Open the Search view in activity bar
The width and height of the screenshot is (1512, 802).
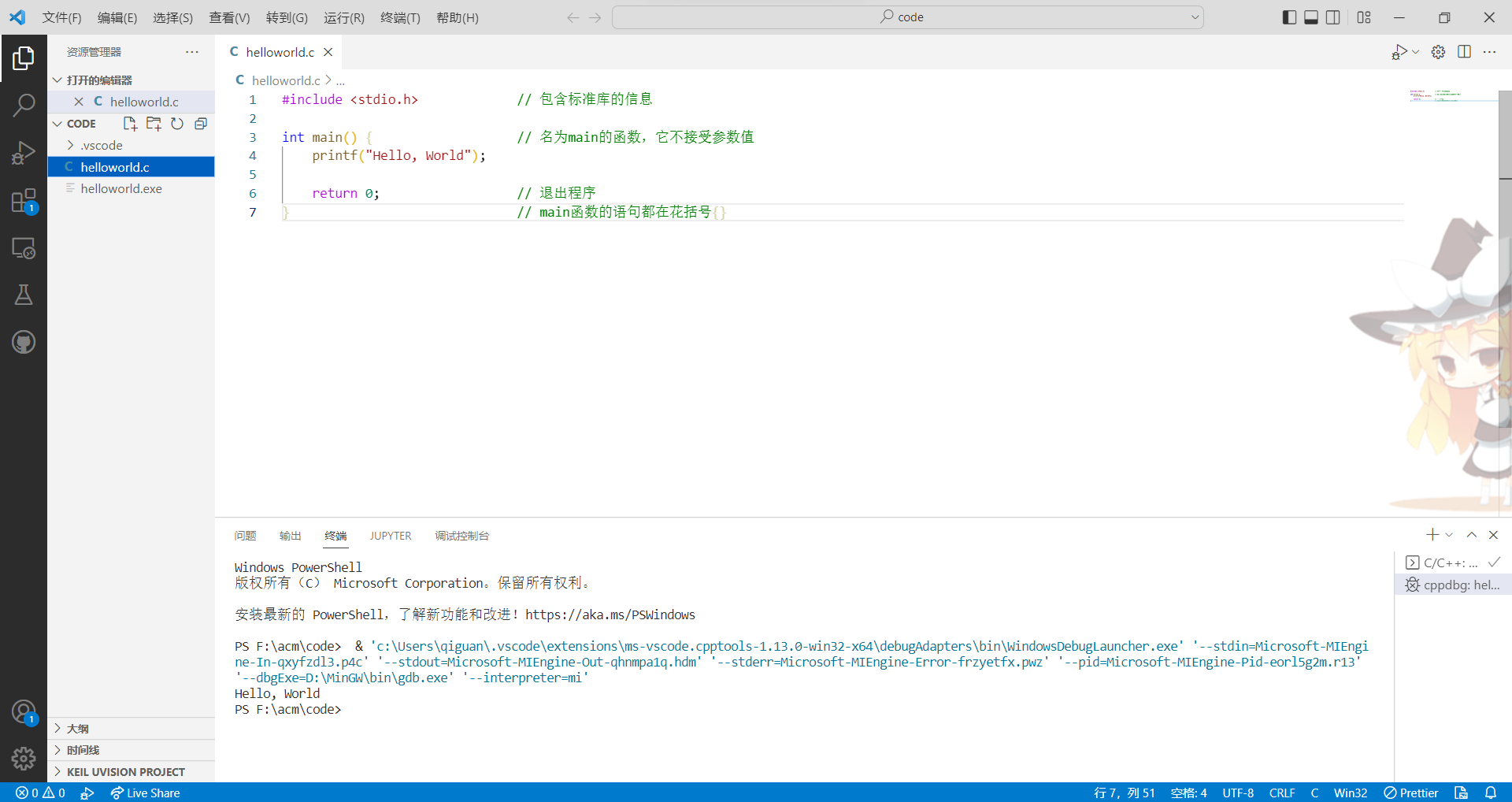[x=24, y=105]
